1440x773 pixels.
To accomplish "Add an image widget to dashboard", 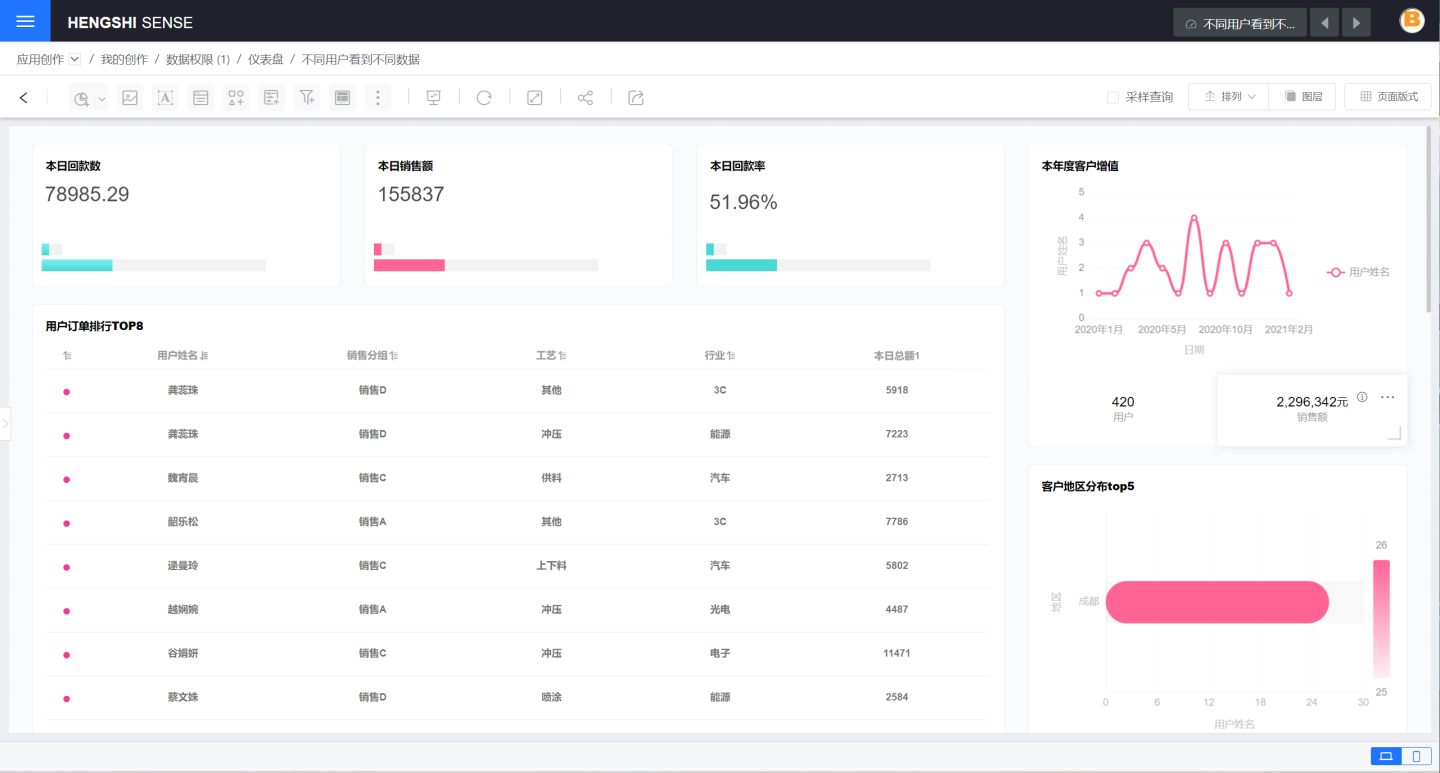I will (129, 97).
